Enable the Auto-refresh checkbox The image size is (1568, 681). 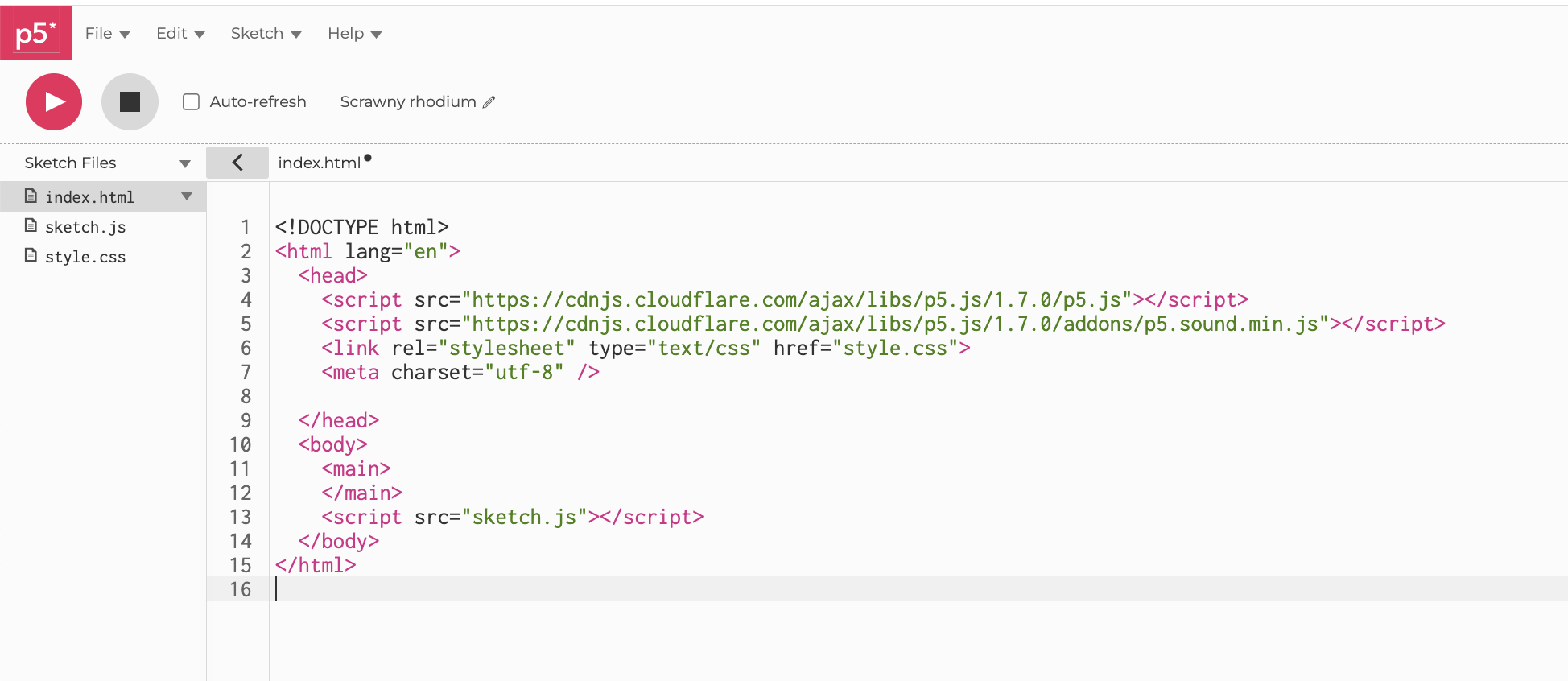(x=191, y=101)
